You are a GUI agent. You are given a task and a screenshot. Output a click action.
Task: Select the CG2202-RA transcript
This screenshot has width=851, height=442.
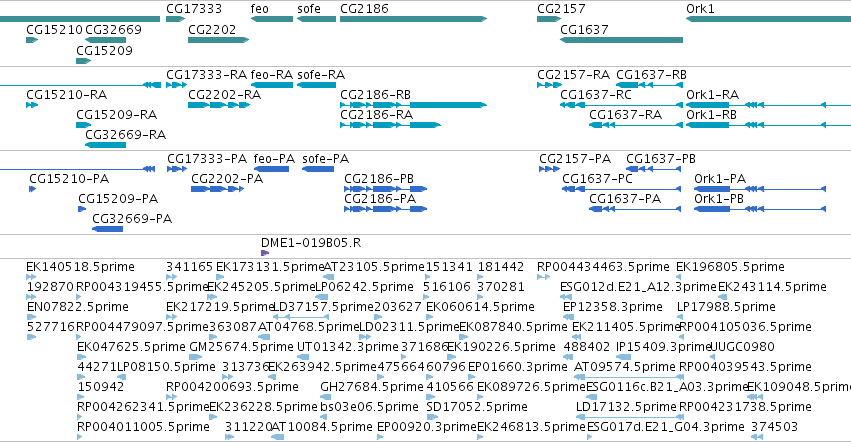(219, 105)
